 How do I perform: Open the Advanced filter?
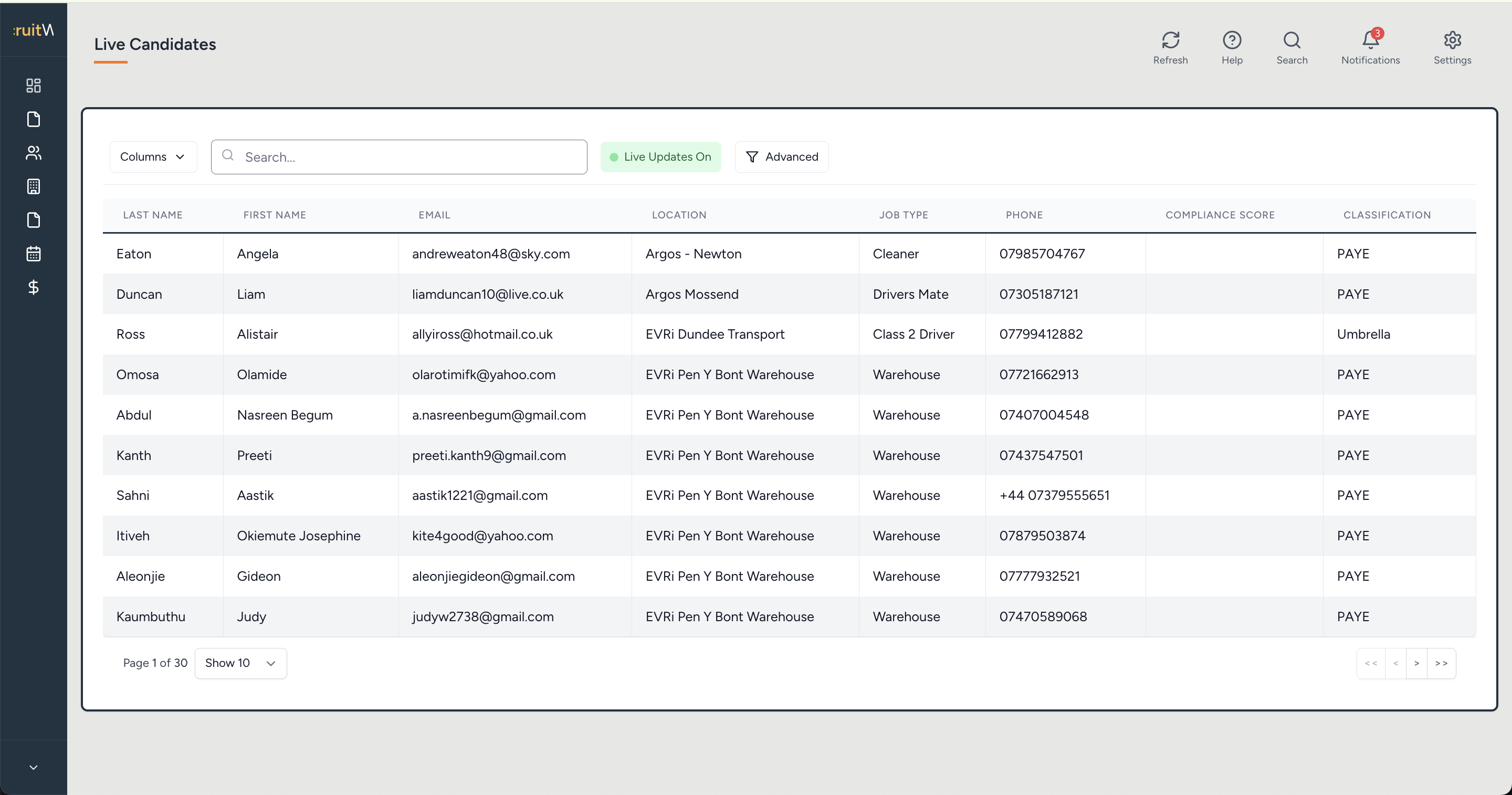[782, 157]
